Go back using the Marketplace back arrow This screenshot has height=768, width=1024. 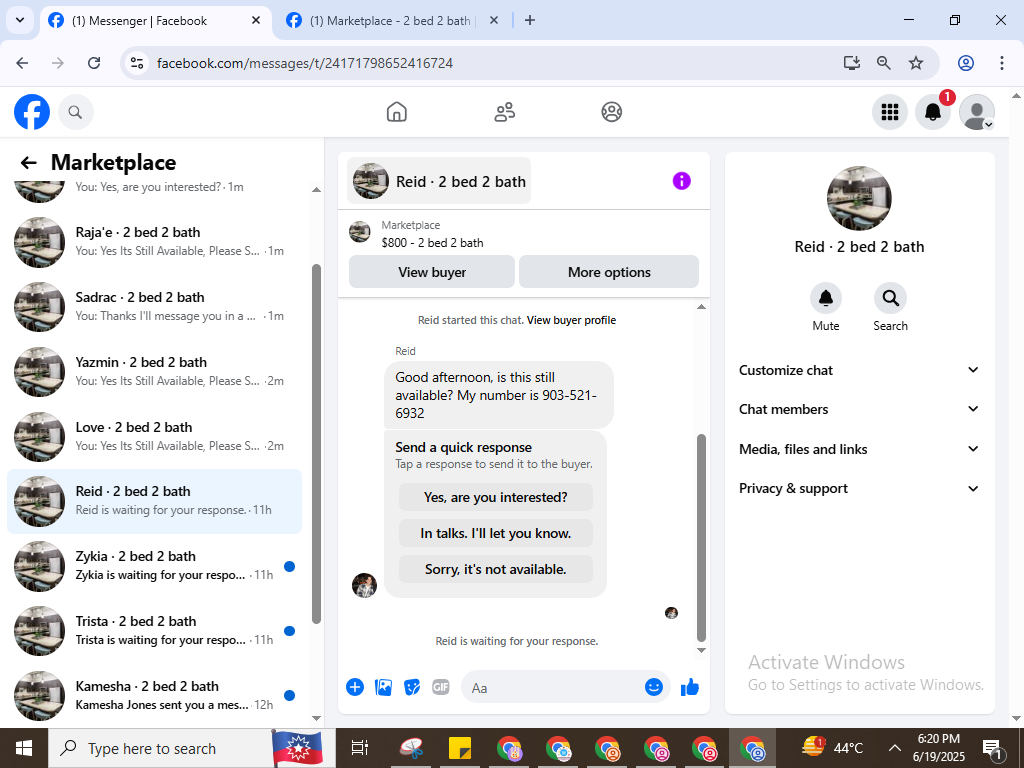[x=29, y=163]
